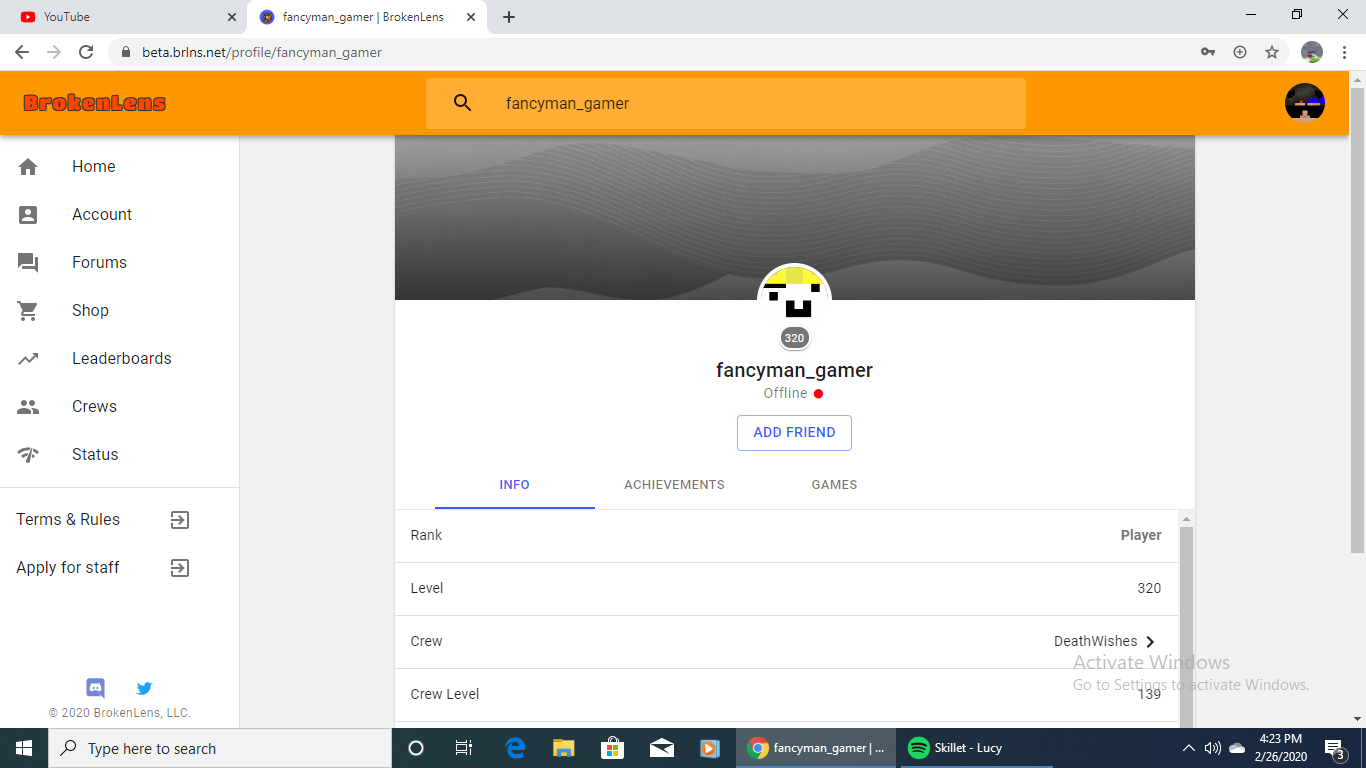Click the volume speaker tray icon

tap(1213, 748)
